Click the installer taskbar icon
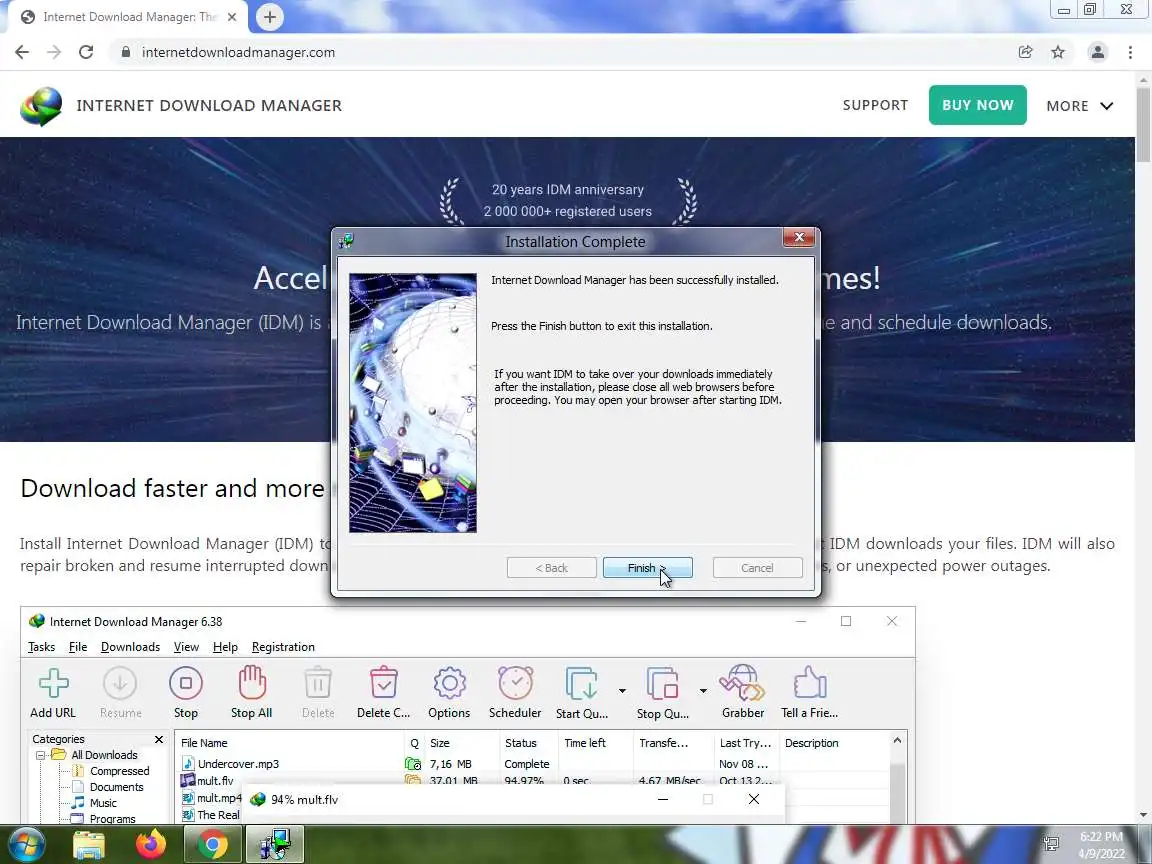The image size is (1152, 864). (x=274, y=844)
